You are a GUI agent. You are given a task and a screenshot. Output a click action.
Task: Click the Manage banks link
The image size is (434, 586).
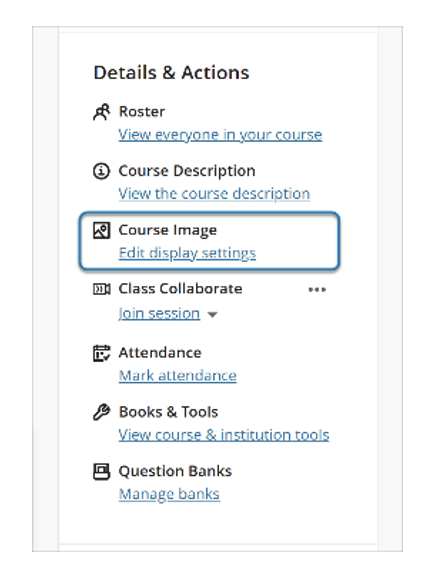tap(169, 494)
